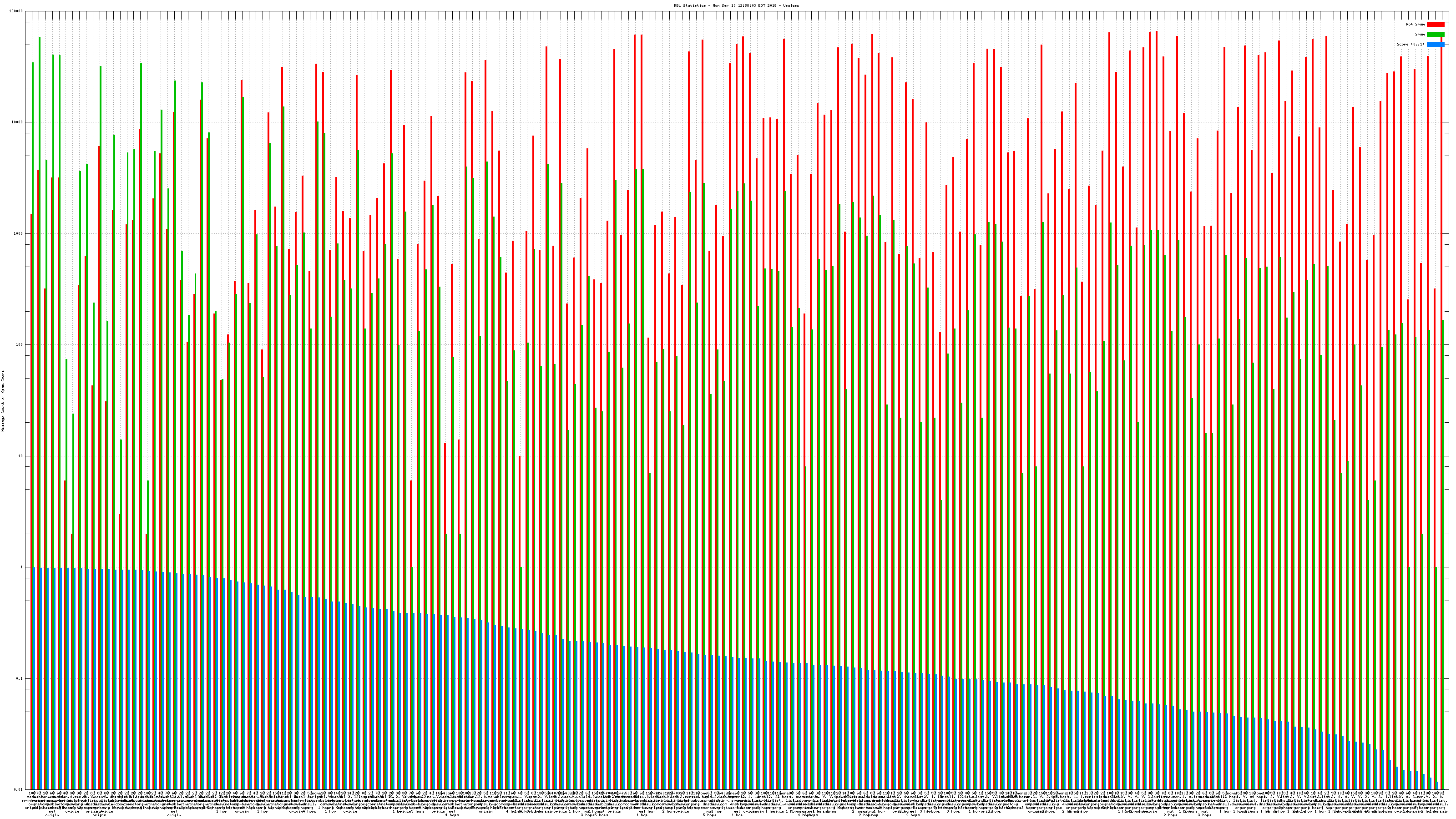
Task: Click the leftmost blue Score bar
Action: pyautogui.click(x=35, y=678)
